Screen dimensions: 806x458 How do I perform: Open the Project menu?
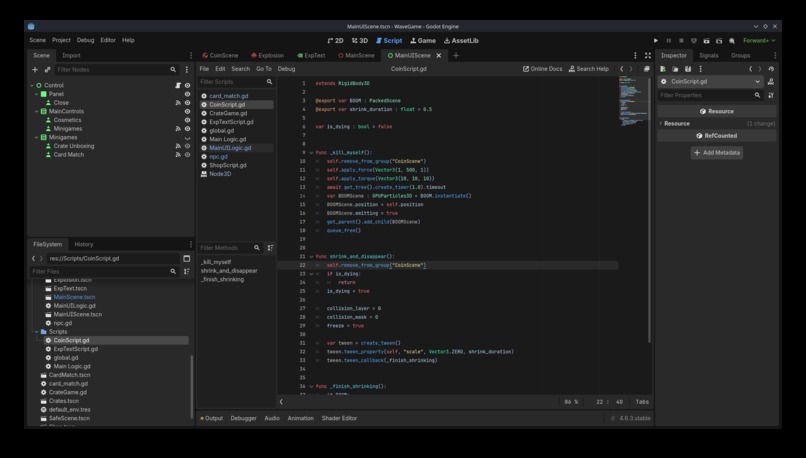click(x=61, y=40)
